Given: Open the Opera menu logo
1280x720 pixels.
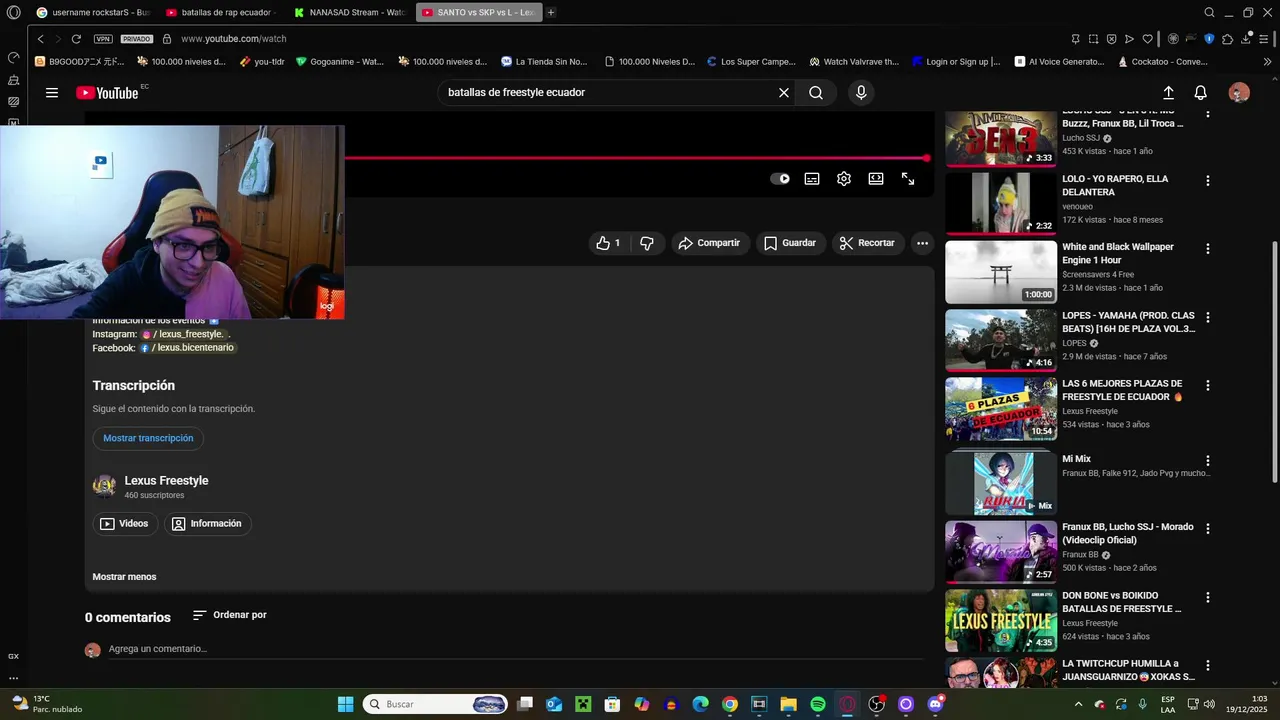Looking at the screenshot, I should 13,12.
